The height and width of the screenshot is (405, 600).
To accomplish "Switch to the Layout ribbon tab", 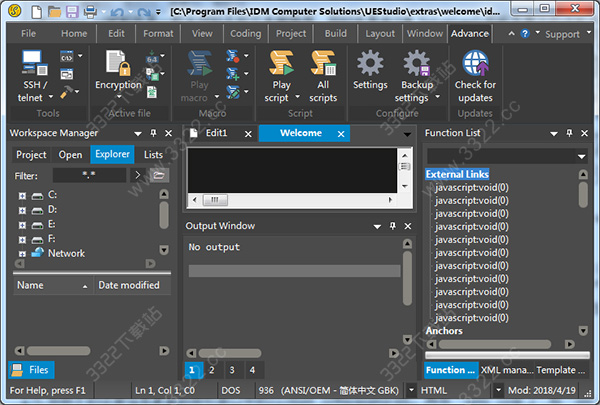I will tap(380, 34).
